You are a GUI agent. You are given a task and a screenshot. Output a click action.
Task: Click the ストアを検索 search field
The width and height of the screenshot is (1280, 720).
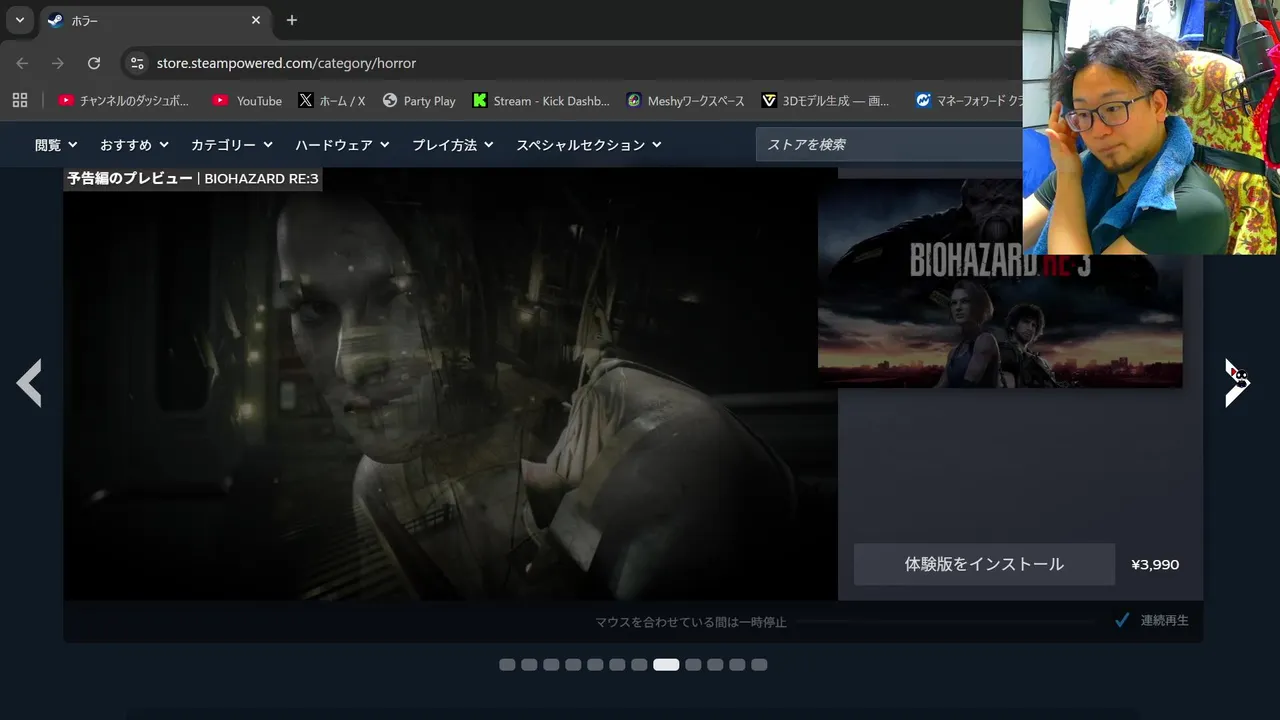pos(889,145)
